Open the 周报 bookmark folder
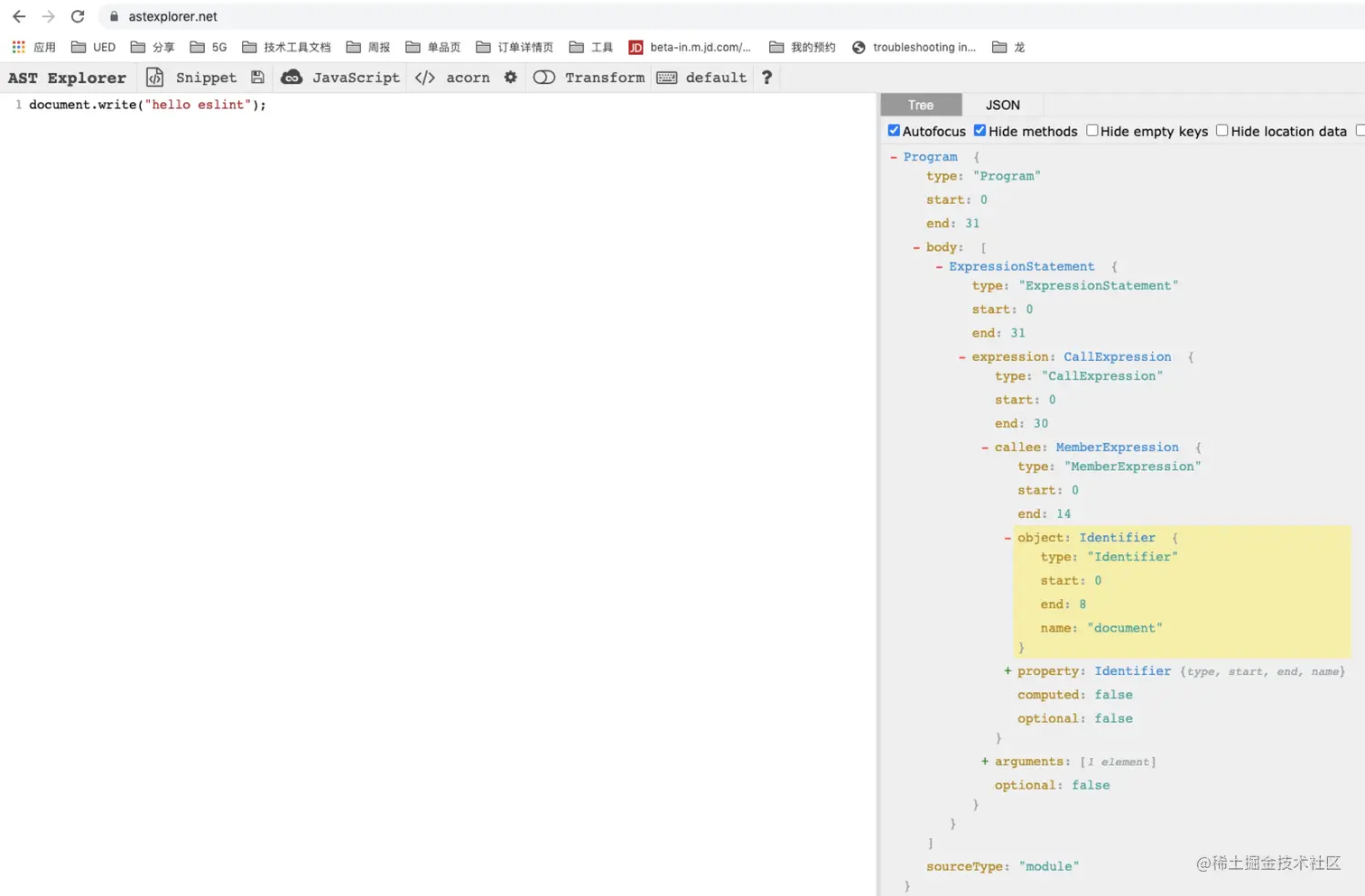This screenshot has height=896, width=1365. coord(368,47)
